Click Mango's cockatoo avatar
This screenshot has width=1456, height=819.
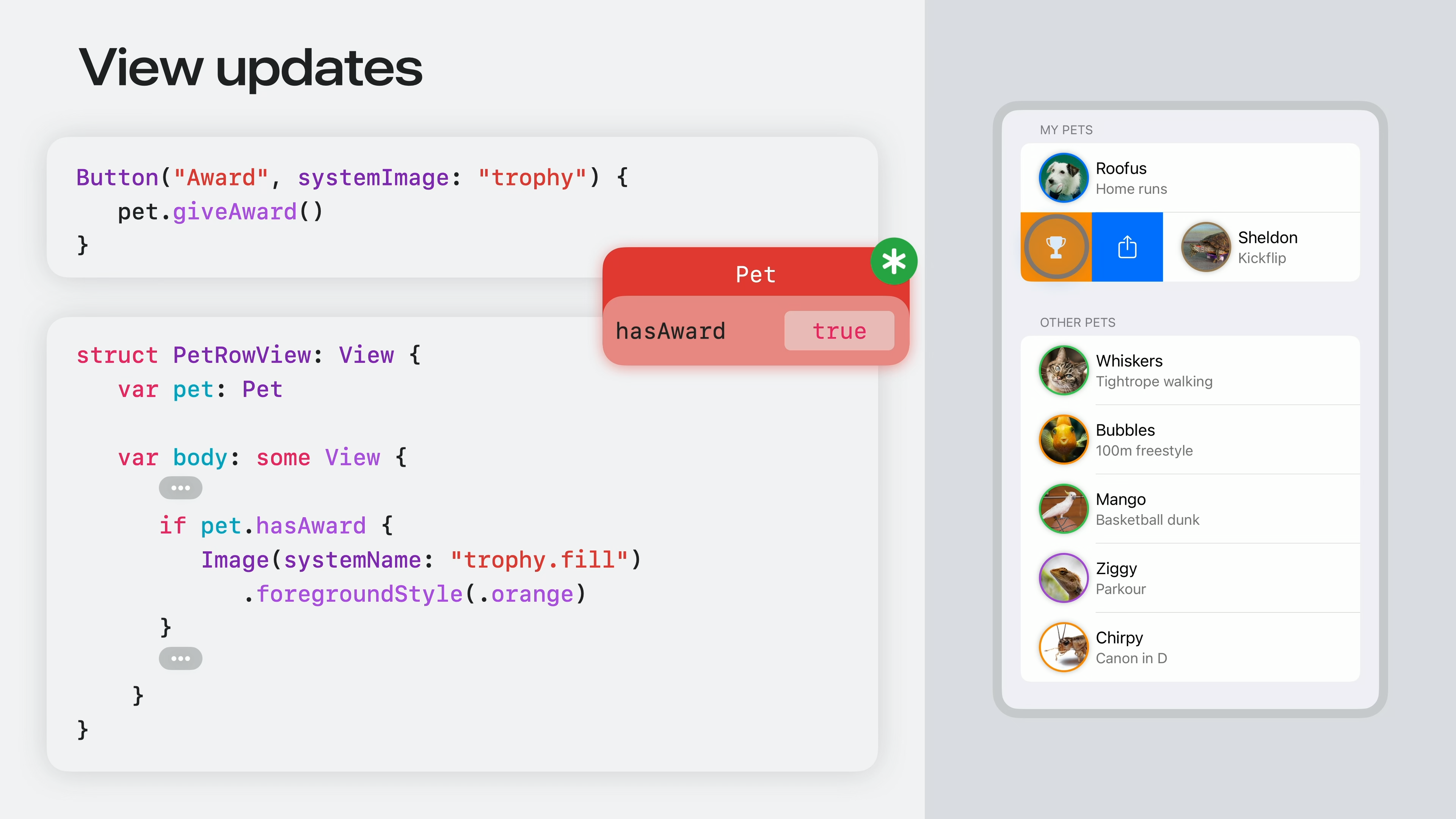(1063, 509)
